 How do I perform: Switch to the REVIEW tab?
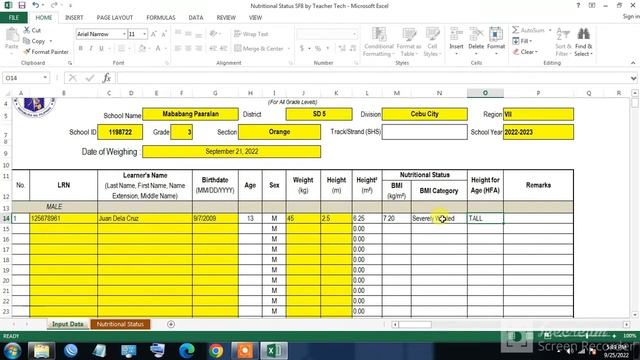coord(226,18)
